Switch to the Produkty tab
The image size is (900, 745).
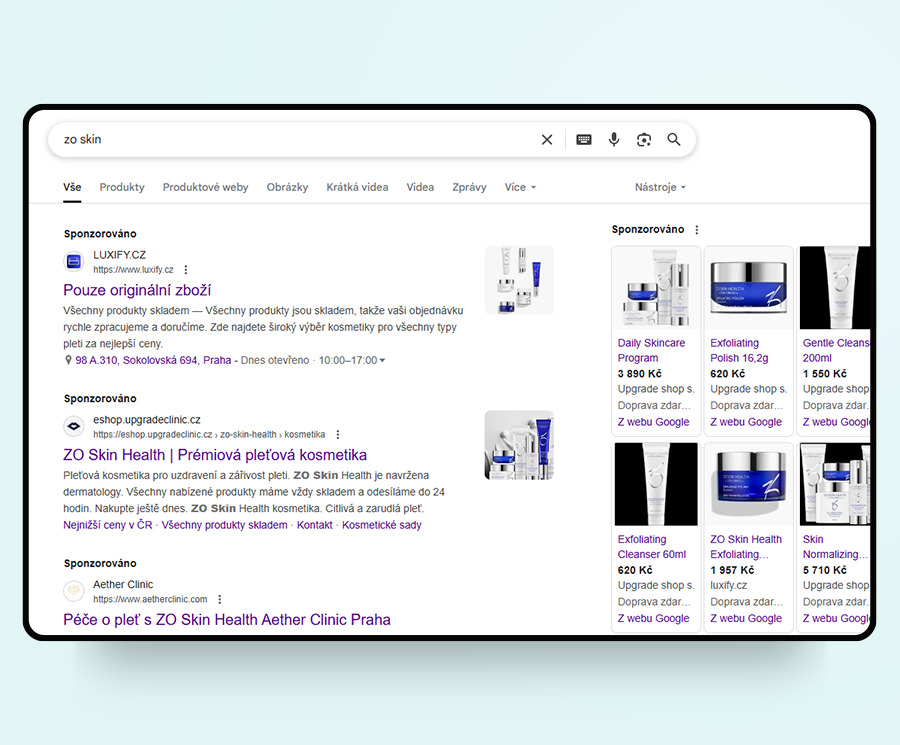coord(122,187)
